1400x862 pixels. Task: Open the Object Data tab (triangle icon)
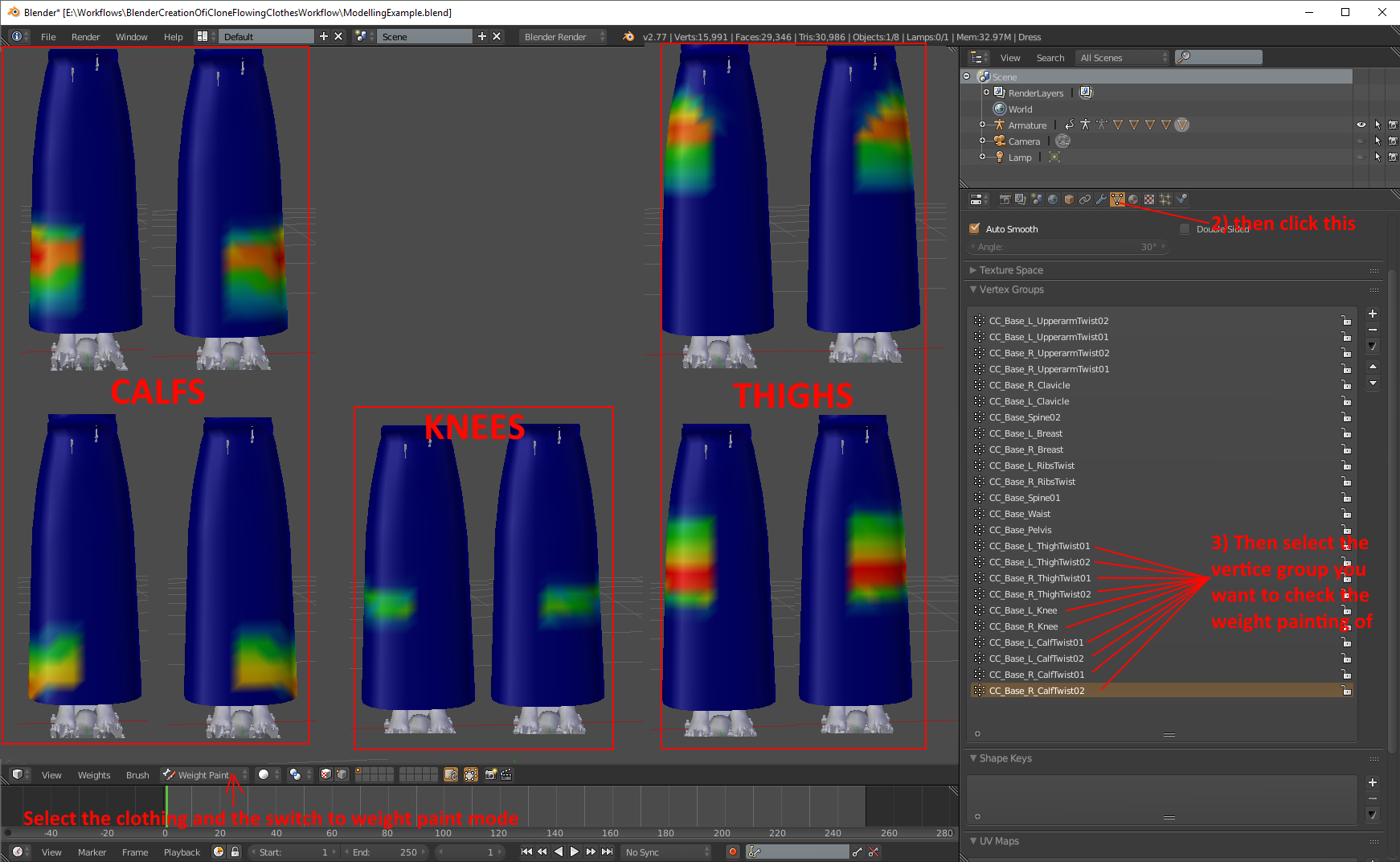(1117, 199)
